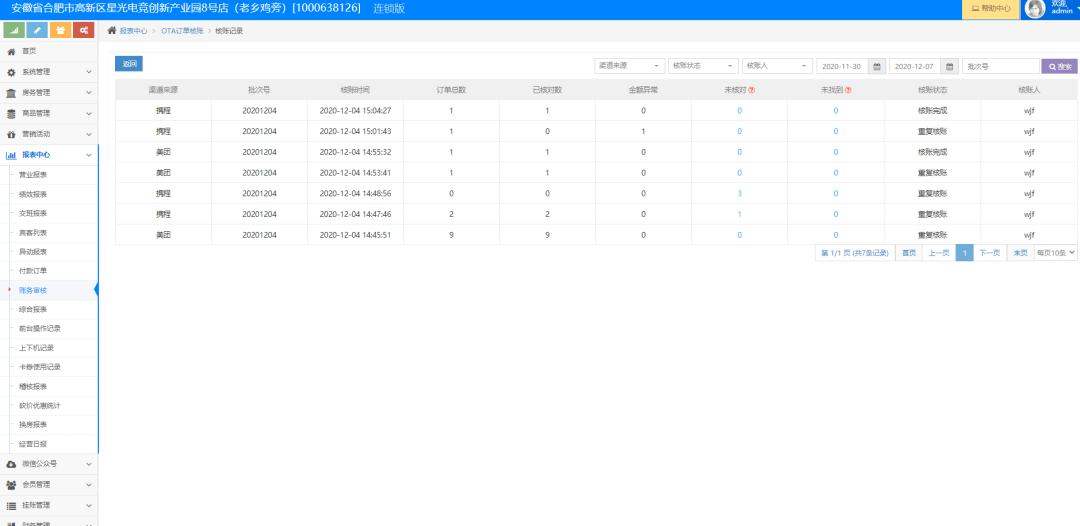Open calendar picker for end date 2020-12-07

950,66
